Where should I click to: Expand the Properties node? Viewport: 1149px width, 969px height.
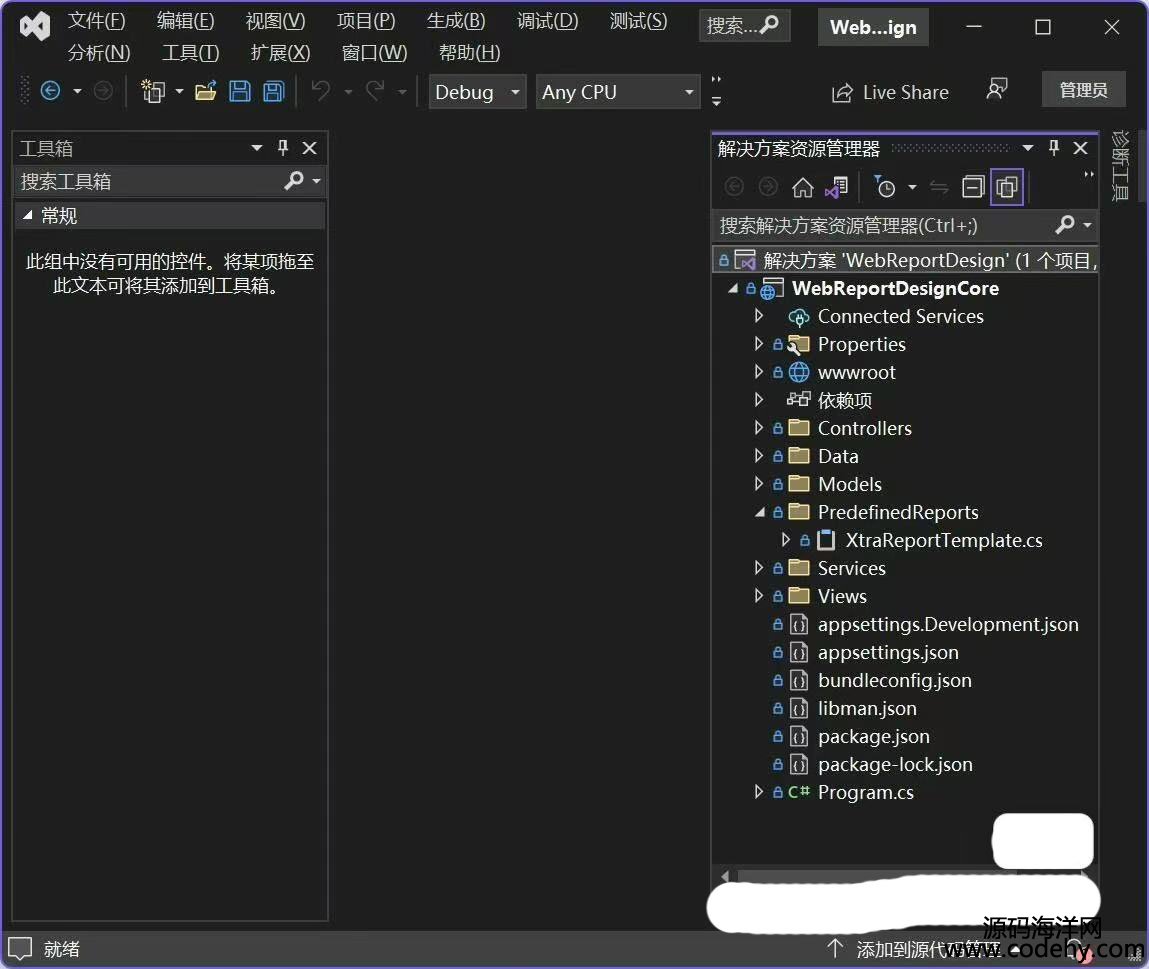[x=759, y=344]
